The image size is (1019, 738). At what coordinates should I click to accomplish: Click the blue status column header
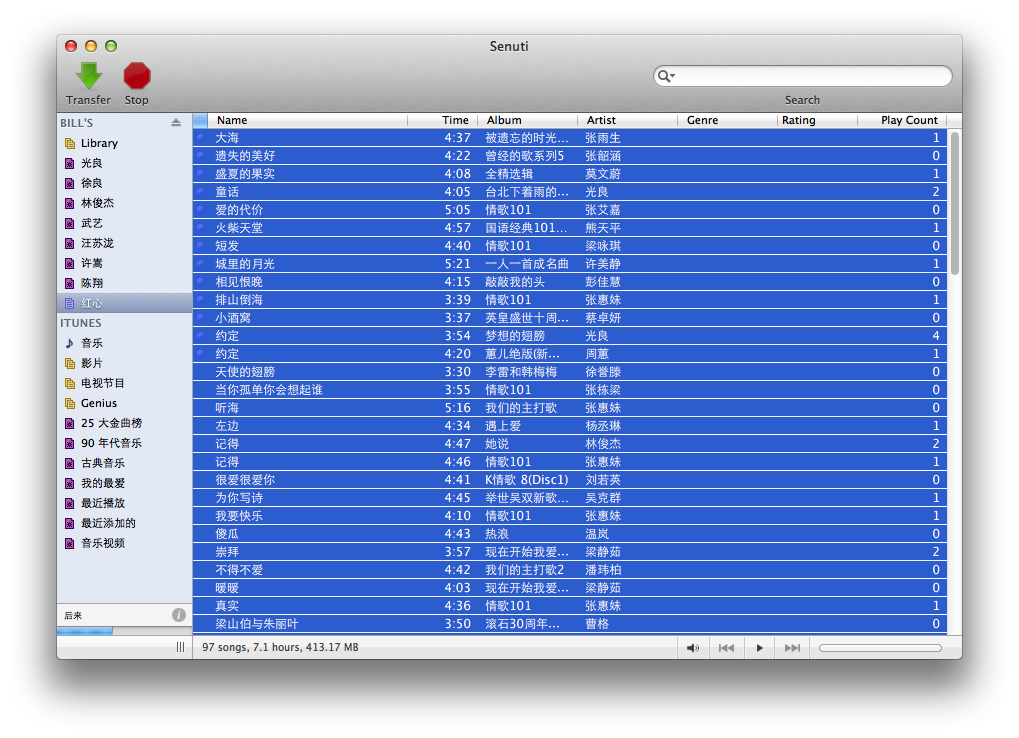click(x=200, y=120)
